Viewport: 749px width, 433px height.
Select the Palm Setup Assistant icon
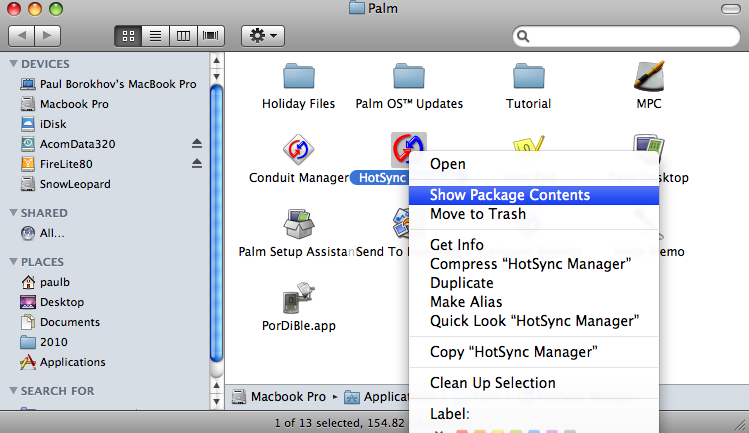tap(299, 224)
